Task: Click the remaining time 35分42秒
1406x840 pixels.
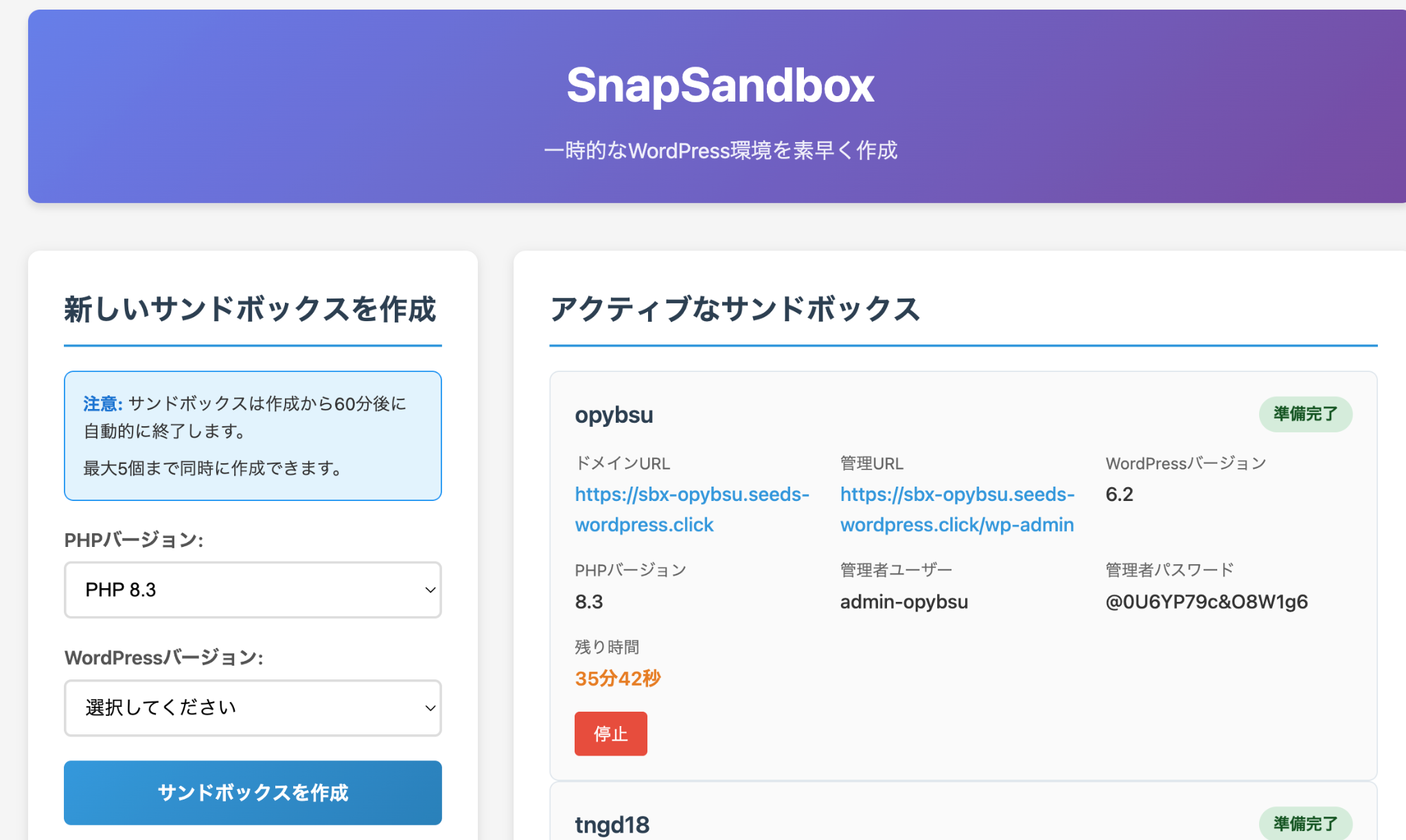Action: [617, 679]
